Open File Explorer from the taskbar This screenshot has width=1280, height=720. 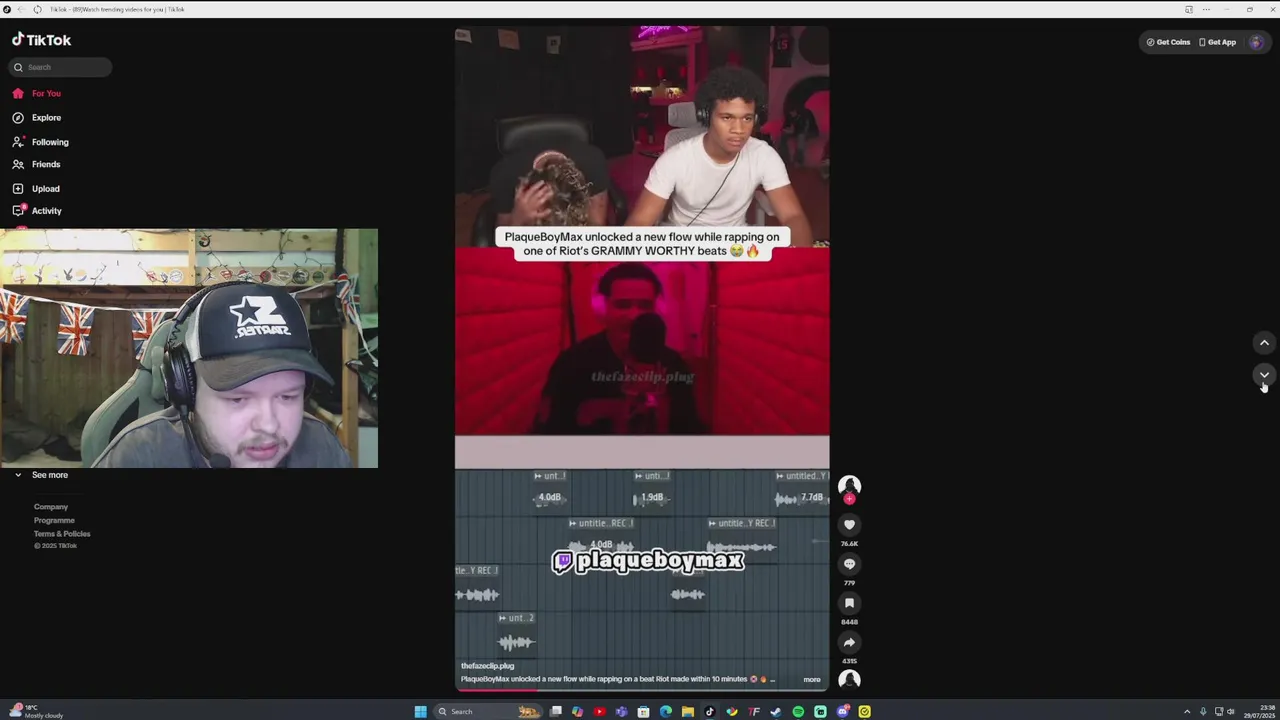[x=688, y=711]
